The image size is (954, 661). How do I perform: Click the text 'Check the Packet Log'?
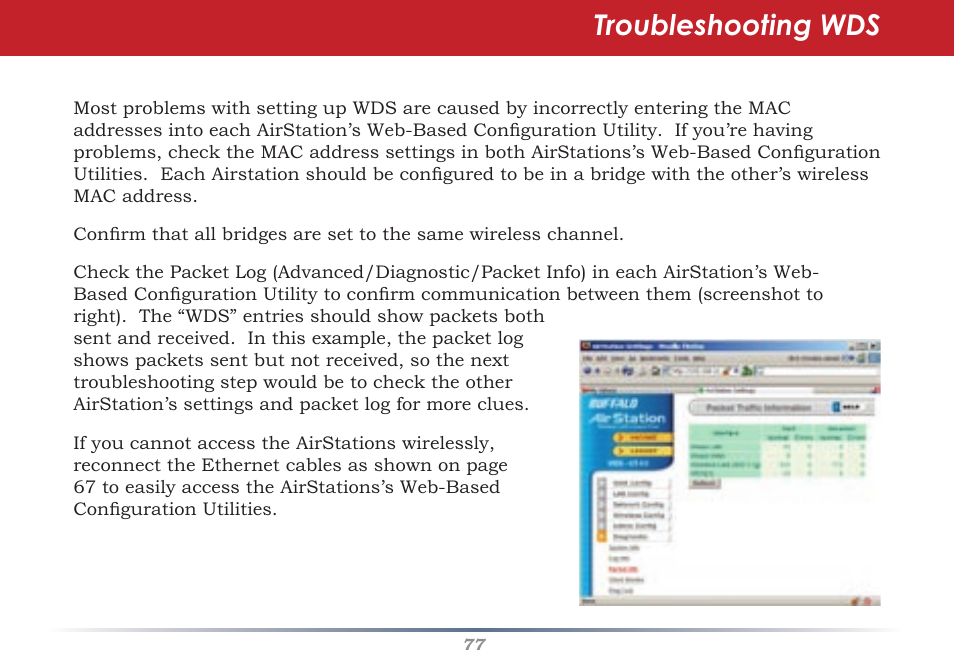[x=170, y=272]
